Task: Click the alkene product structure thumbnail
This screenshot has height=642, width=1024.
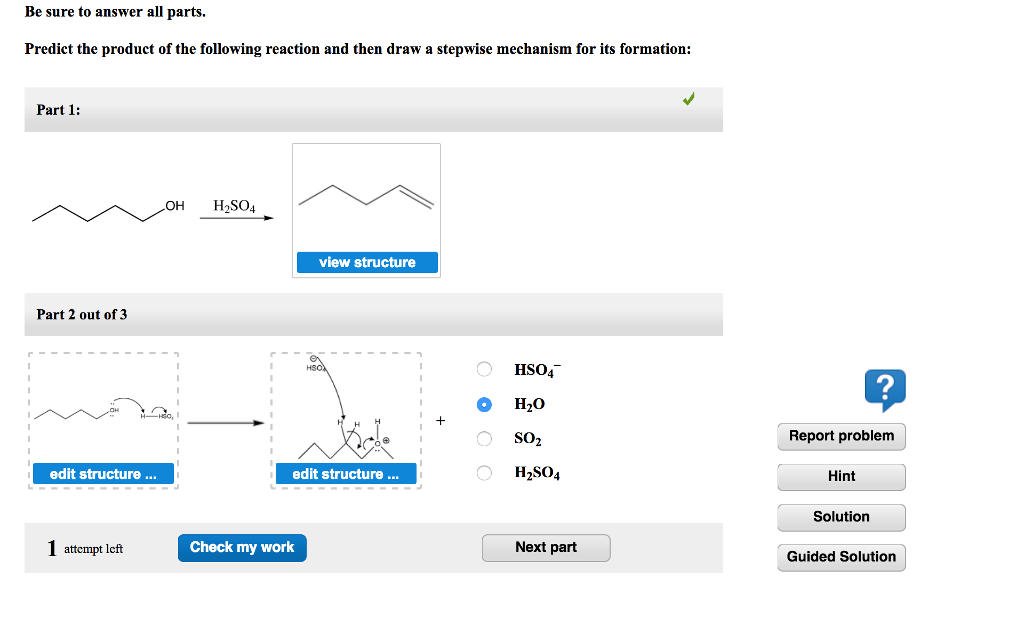Action: click(366, 195)
